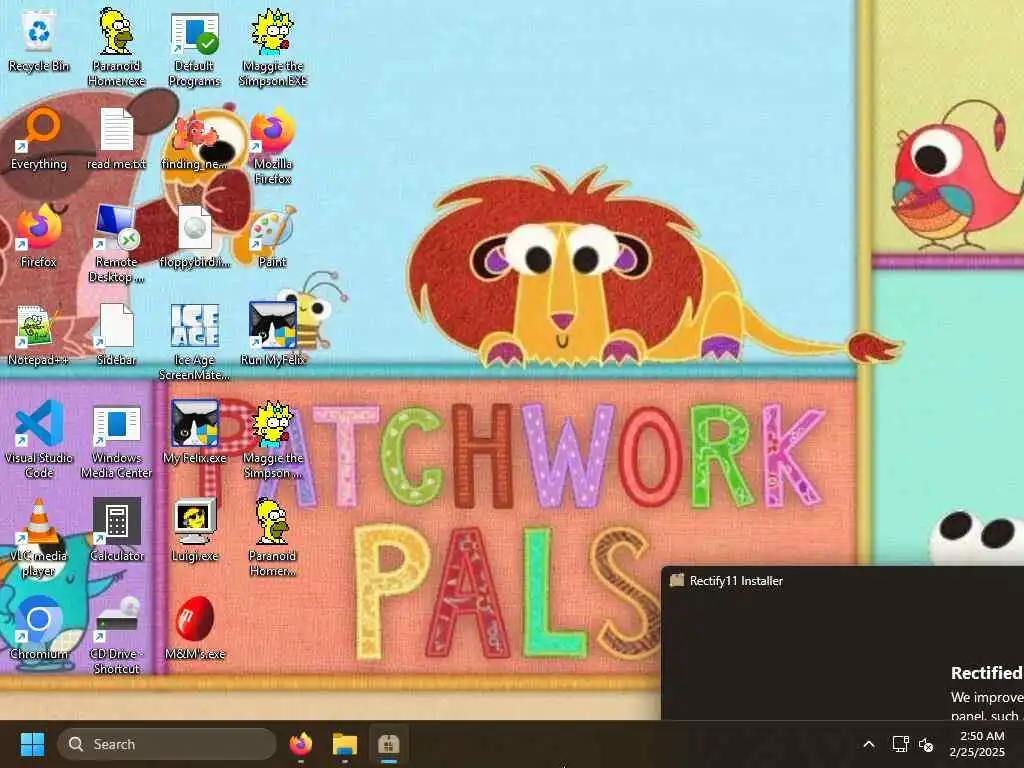Select the floppybird file icon
Image resolution: width=1024 pixels, height=768 pixels.
tap(195, 236)
